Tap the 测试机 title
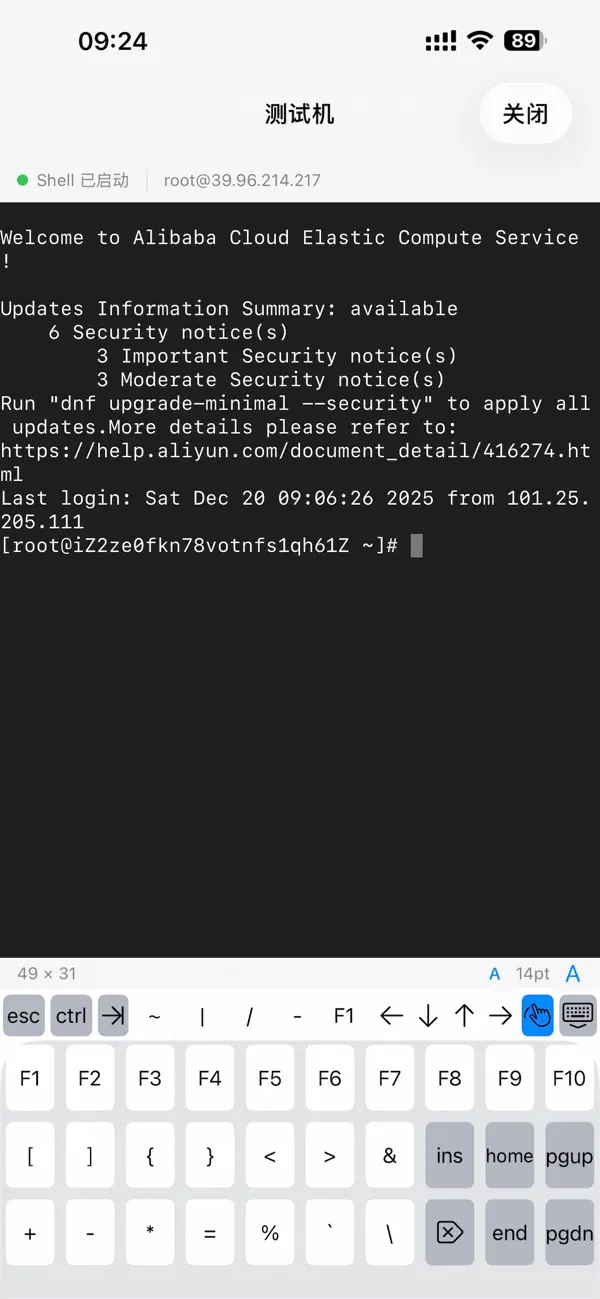This screenshot has height=1299, width=600. (x=299, y=113)
